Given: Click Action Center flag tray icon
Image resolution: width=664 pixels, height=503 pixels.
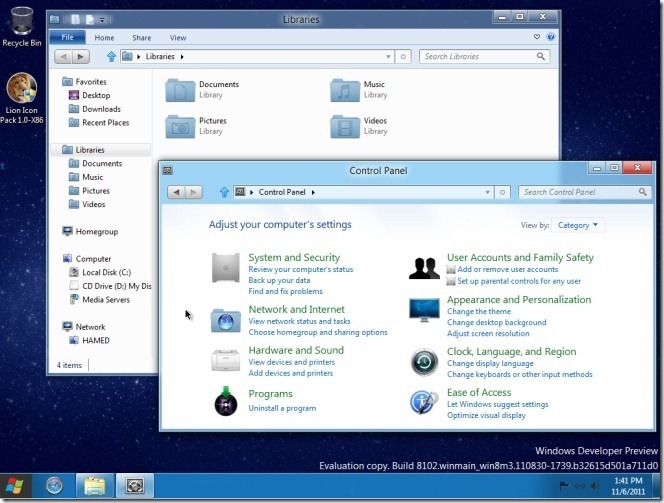Looking at the screenshot, I should tap(564, 486).
